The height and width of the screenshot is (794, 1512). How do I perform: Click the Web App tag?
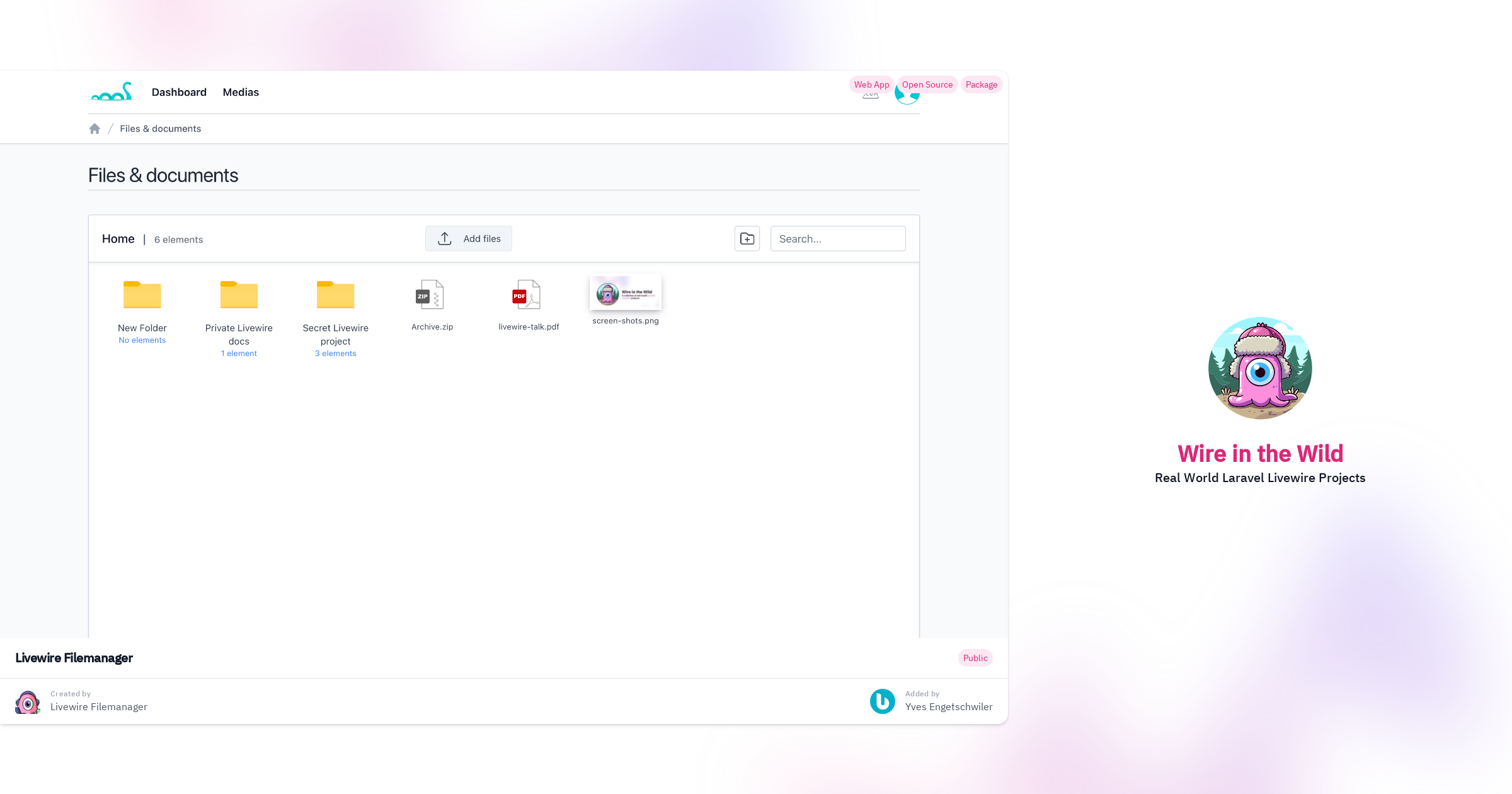[872, 84]
